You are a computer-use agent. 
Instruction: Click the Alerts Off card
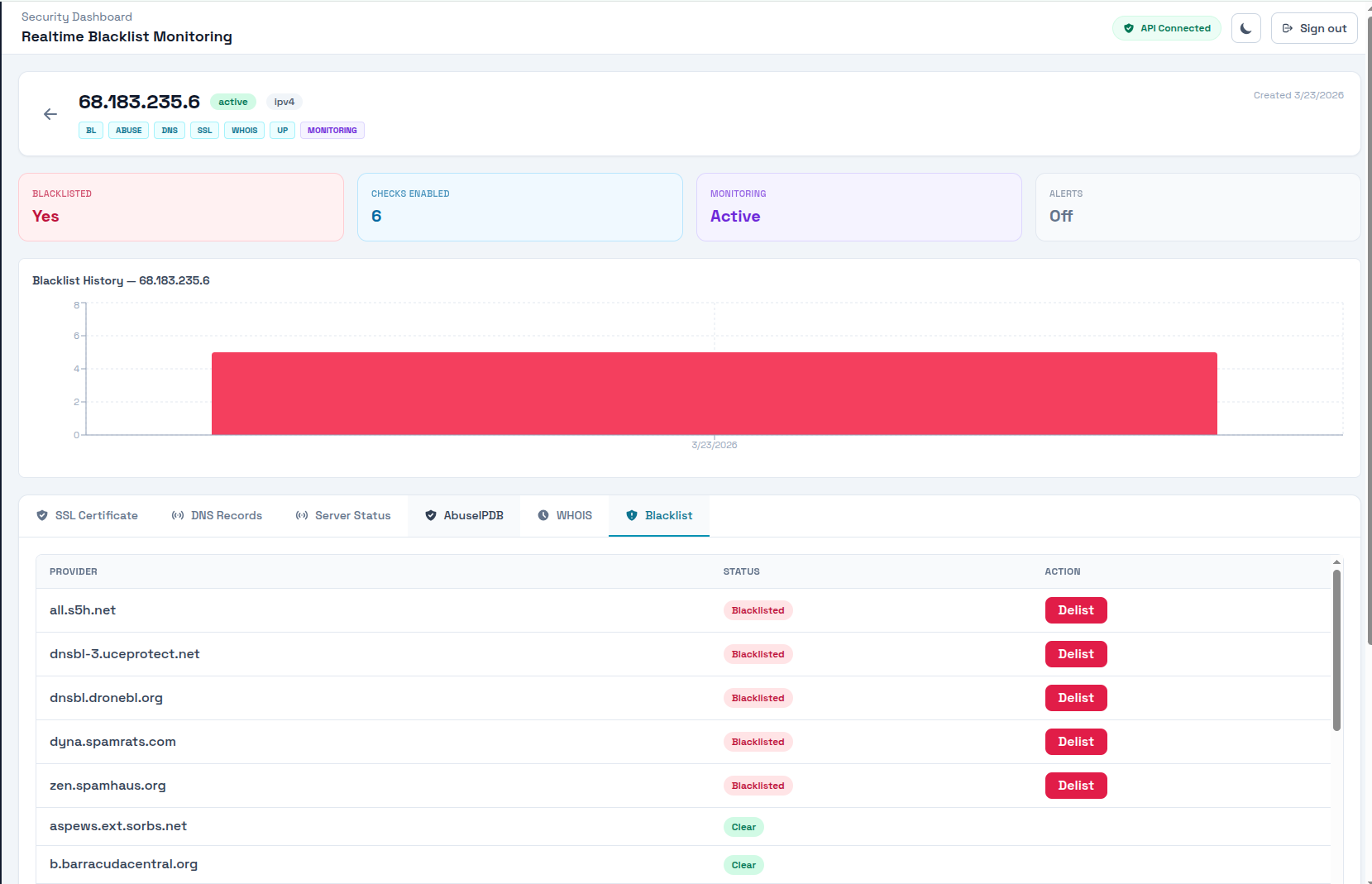(1198, 208)
